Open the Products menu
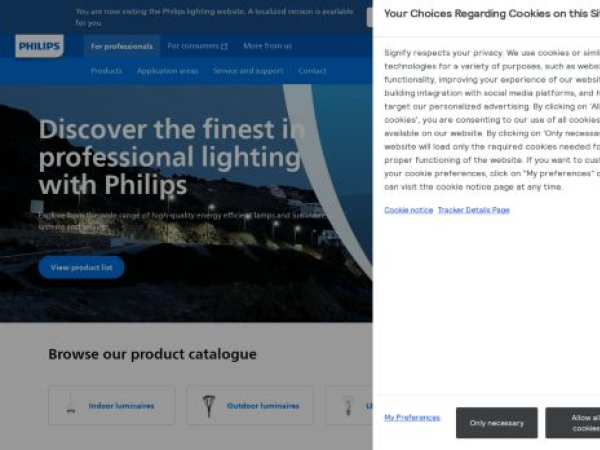Viewport: 600px width, 450px height. pyautogui.click(x=106, y=71)
